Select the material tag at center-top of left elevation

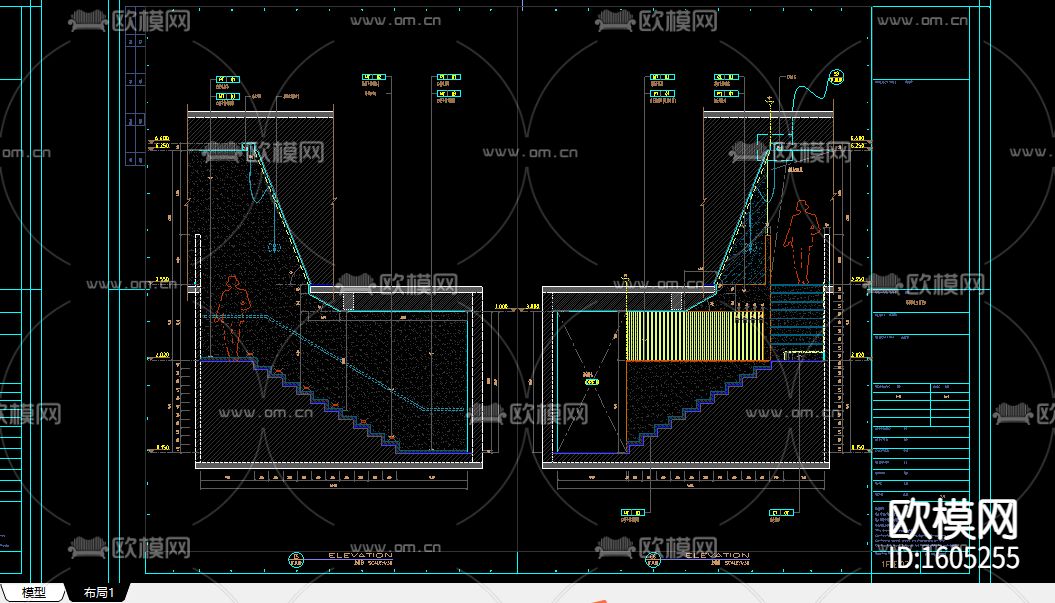pos(373,77)
